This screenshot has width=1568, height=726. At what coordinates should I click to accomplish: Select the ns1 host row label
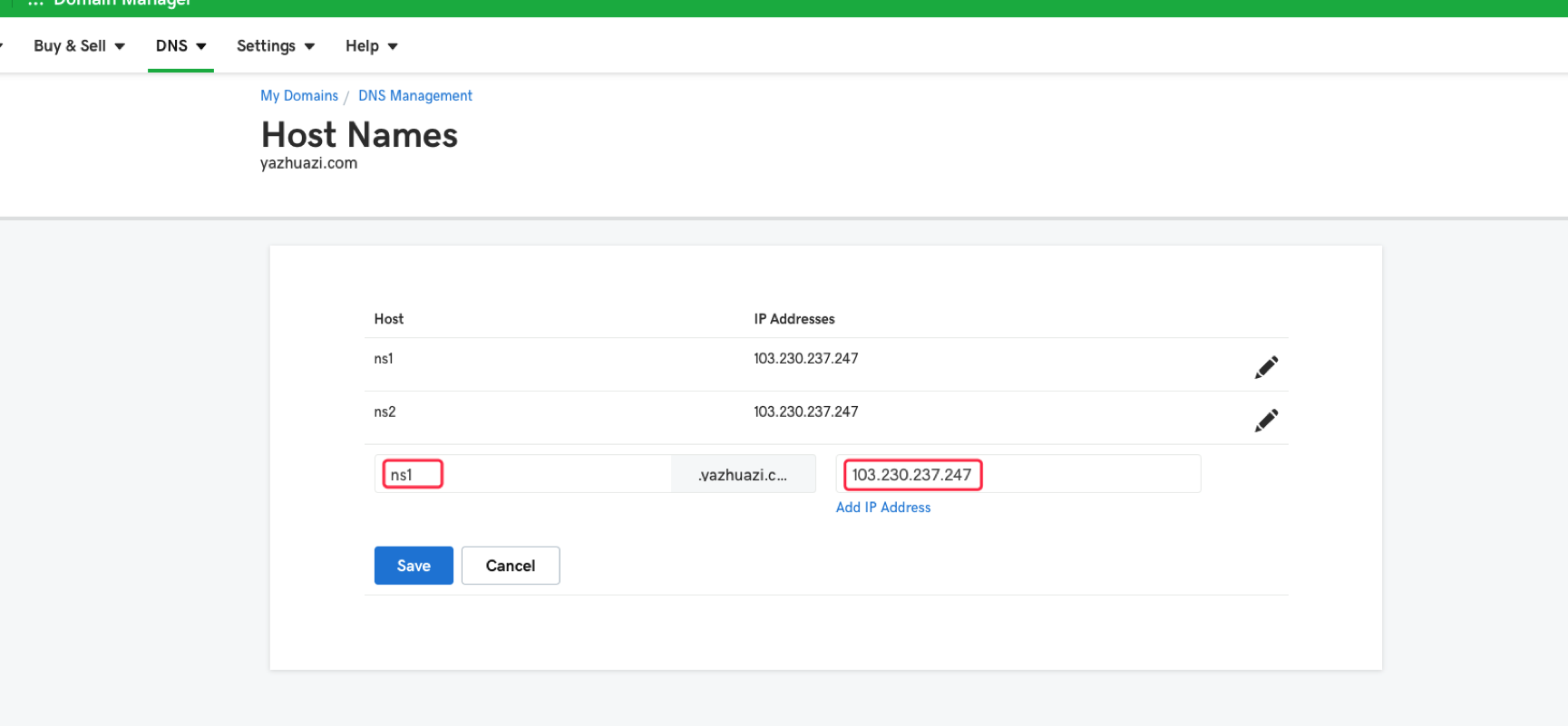[x=384, y=359]
